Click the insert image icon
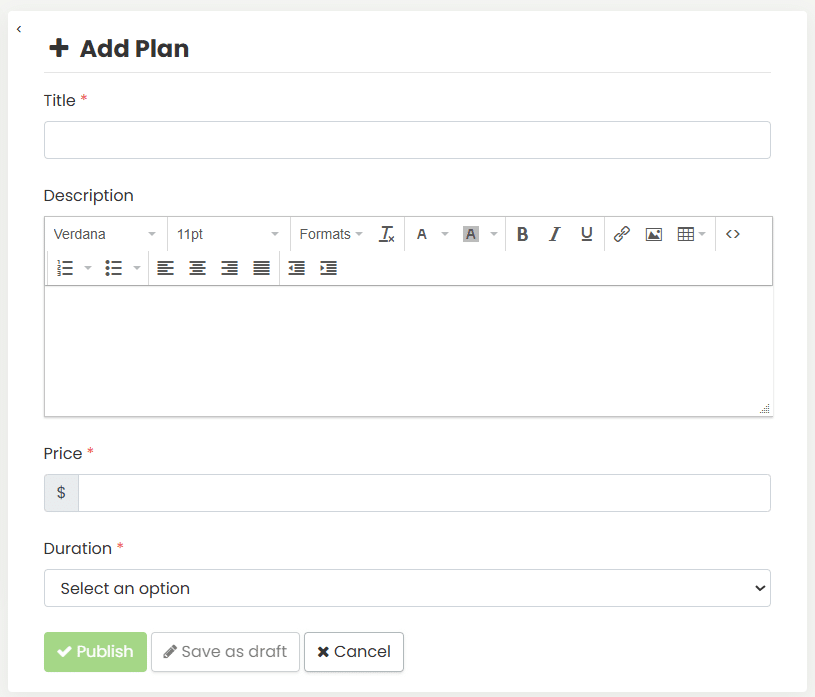Image resolution: width=815 pixels, height=697 pixels. tap(653, 234)
